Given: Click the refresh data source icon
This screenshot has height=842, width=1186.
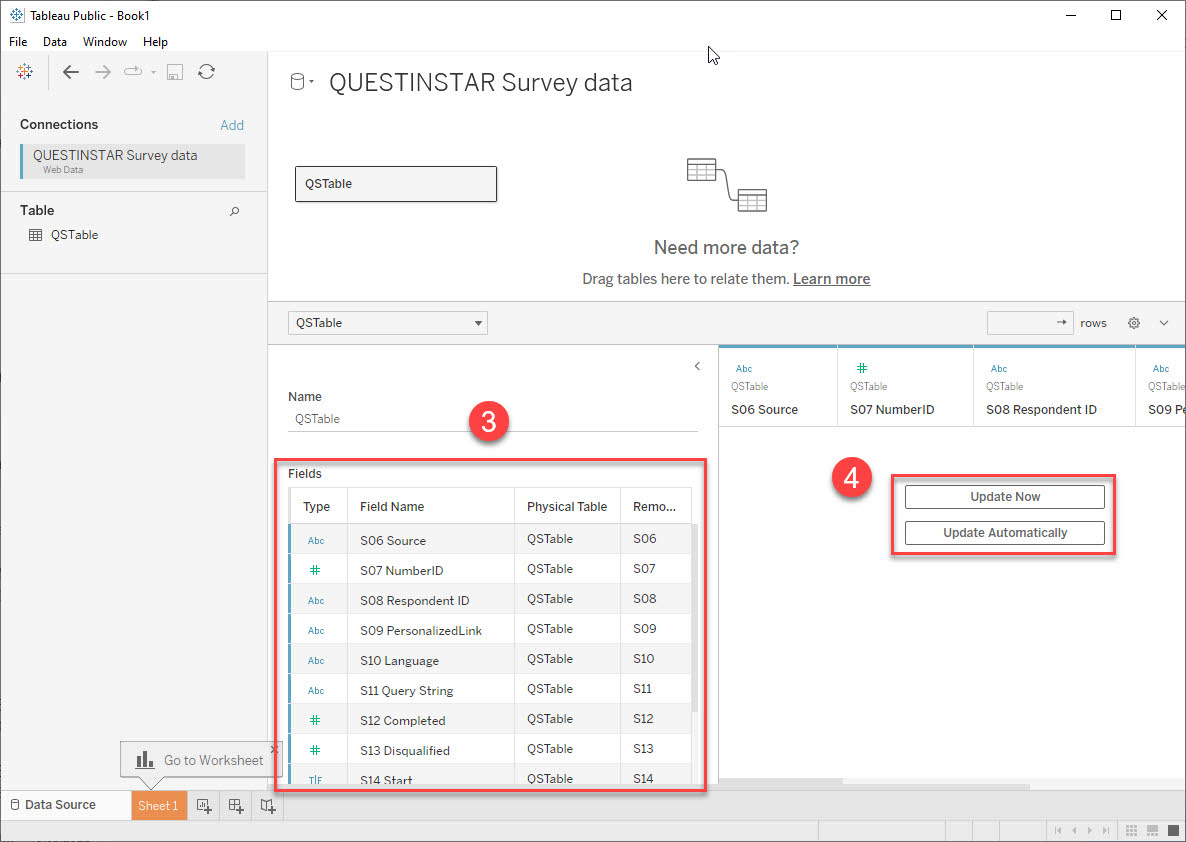Looking at the screenshot, I should (x=206, y=72).
